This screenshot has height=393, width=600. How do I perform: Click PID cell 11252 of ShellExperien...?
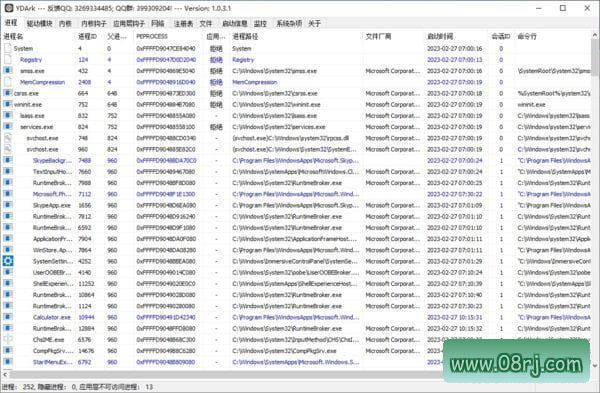[x=86, y=284]
